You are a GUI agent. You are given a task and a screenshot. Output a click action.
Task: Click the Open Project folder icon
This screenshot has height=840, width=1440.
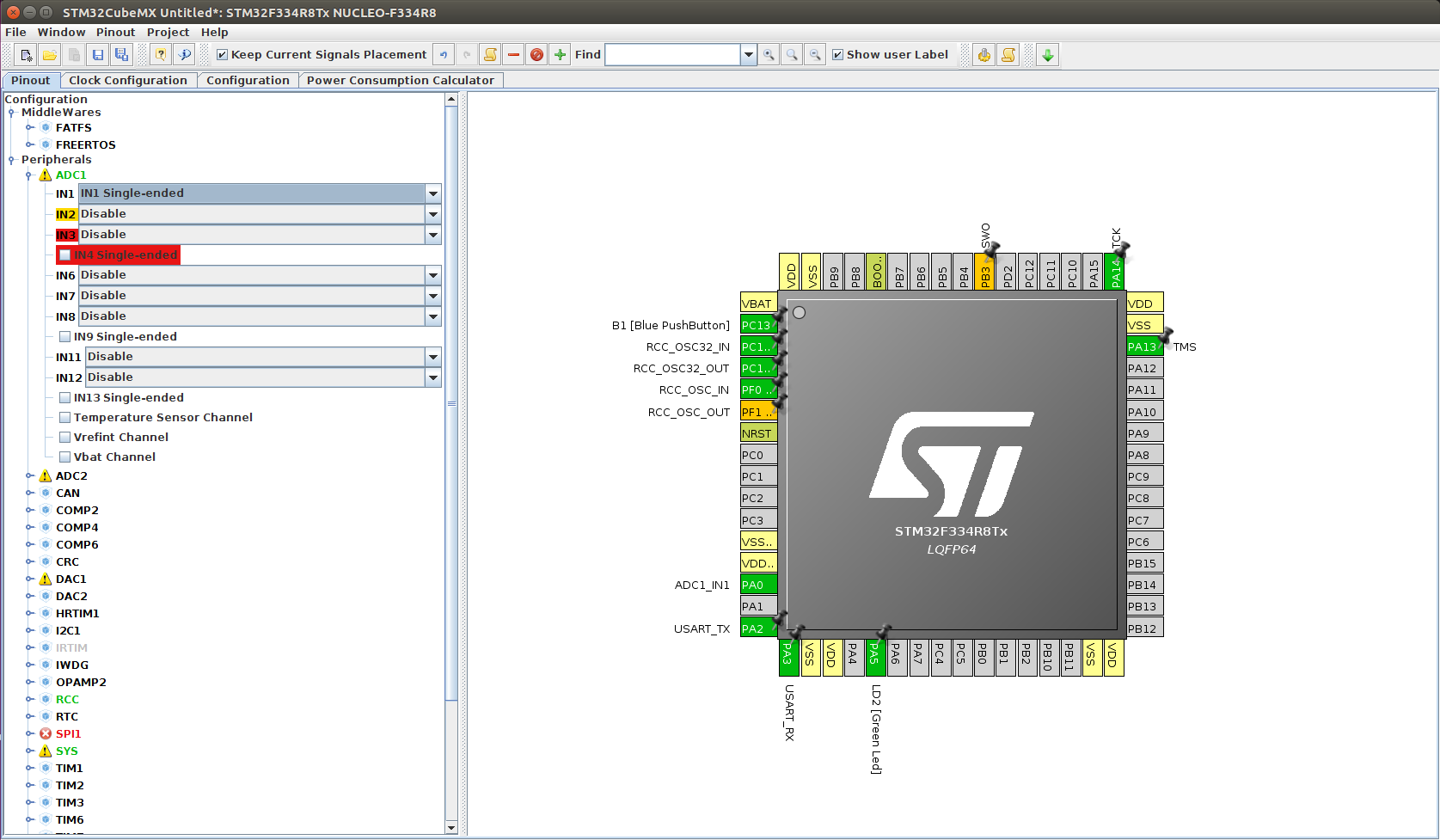coord(50,55)
